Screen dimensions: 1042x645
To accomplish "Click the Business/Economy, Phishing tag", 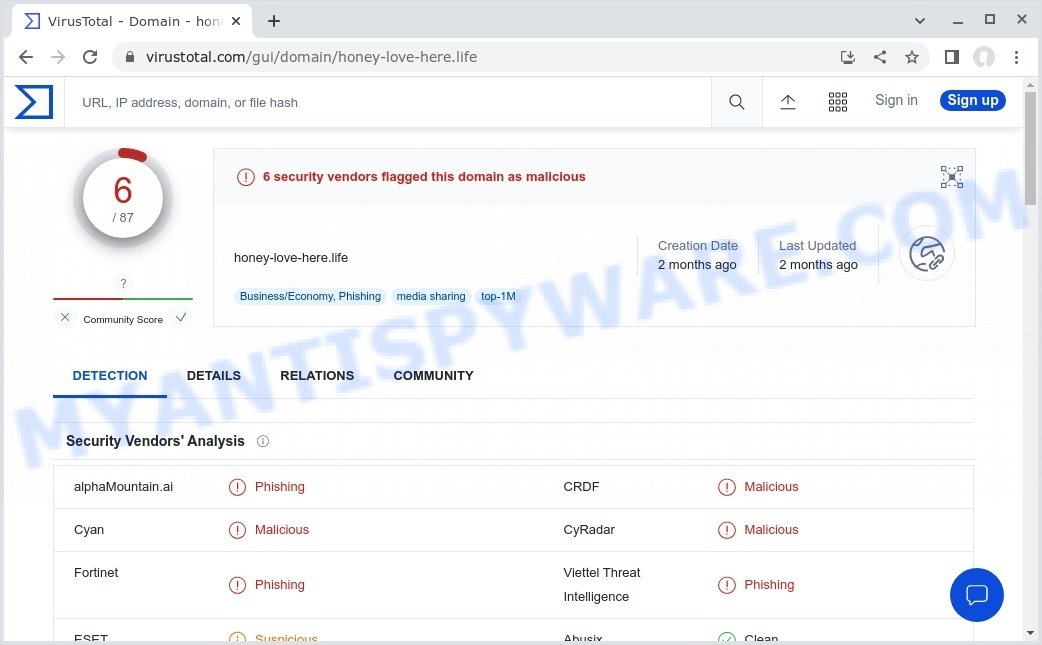I will pyautogui.click(x=310, y=296).
